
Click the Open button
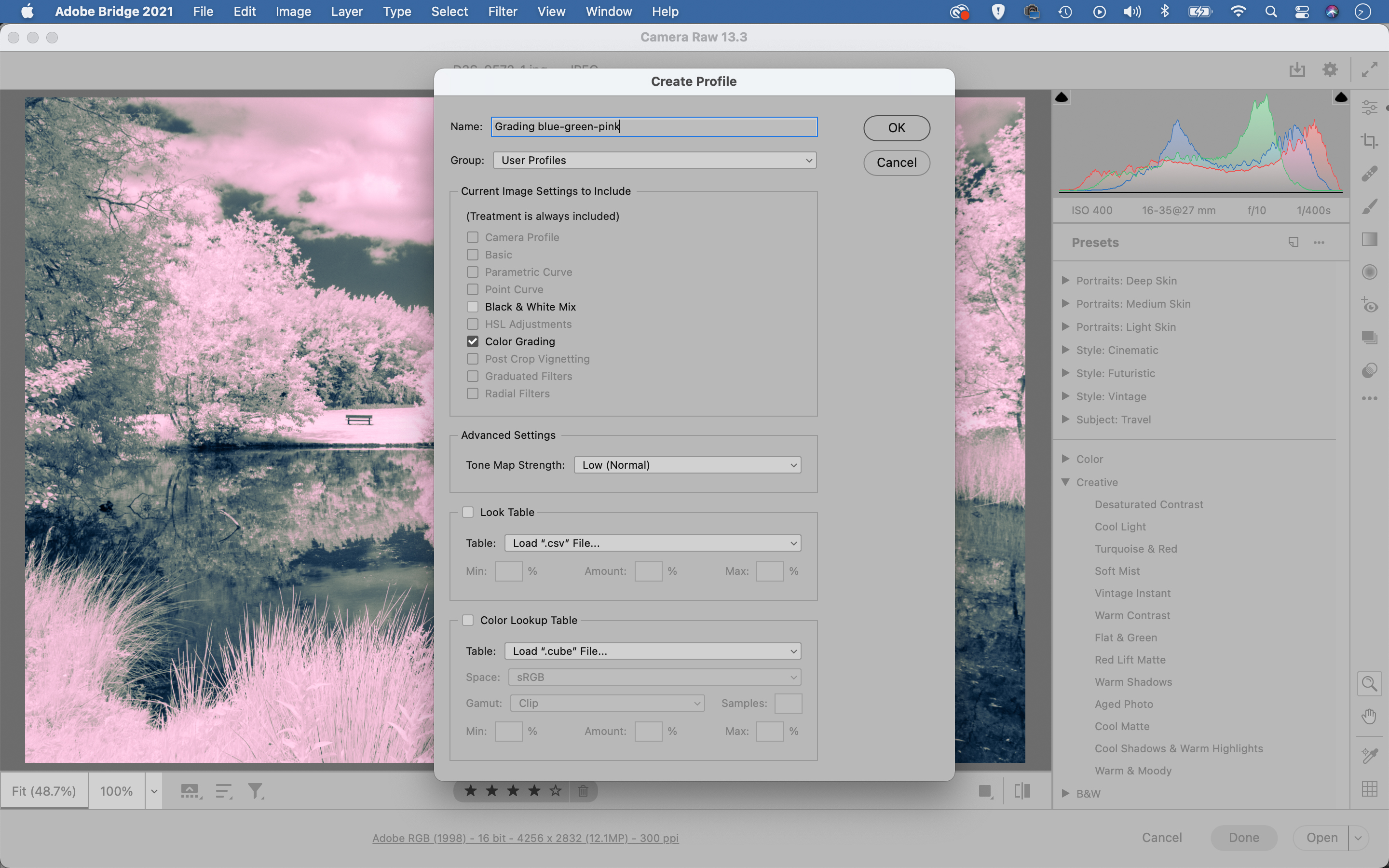(x=1322, y=838)
